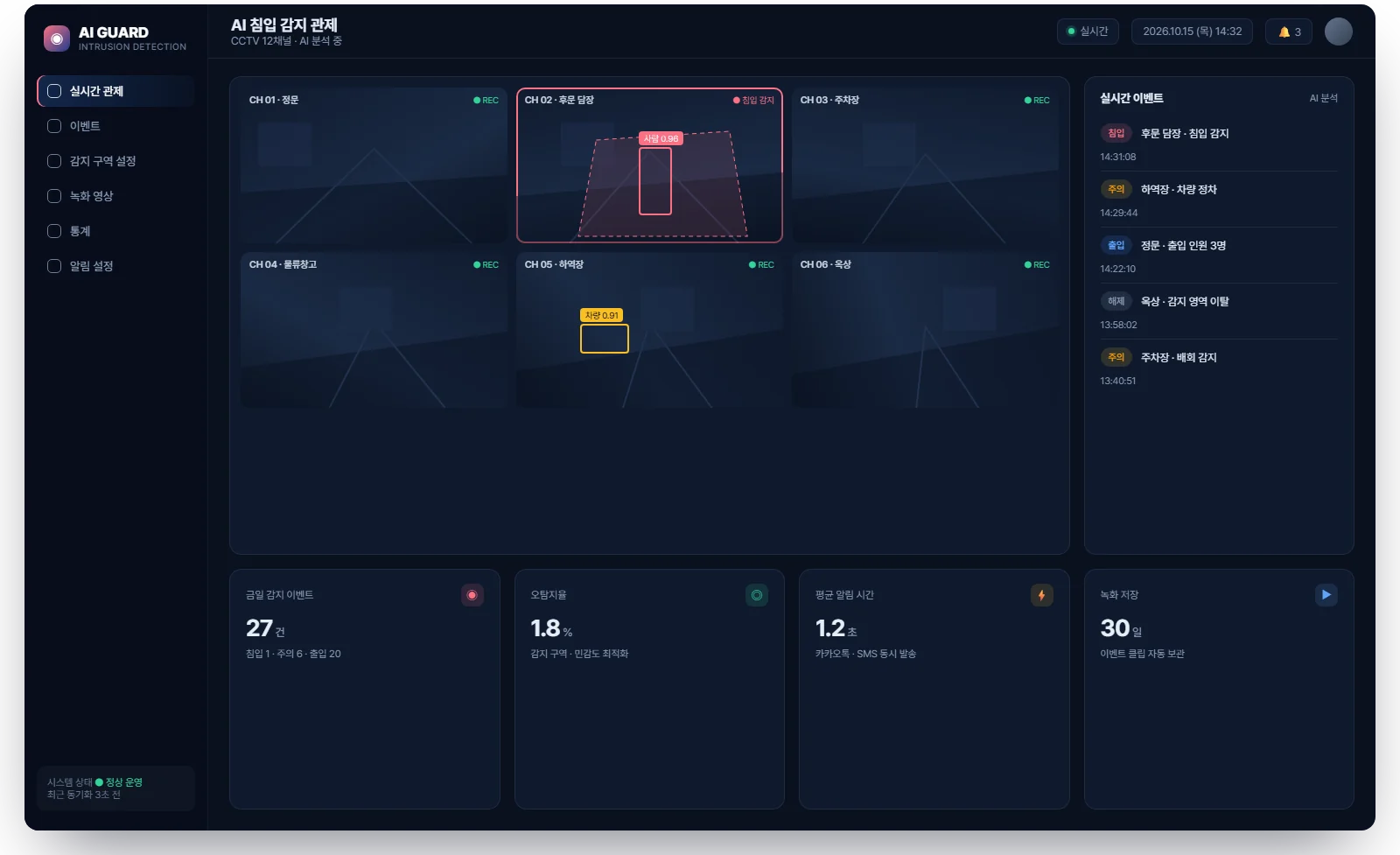This screenshot has height=855, width=1400.
Task: Open the CH 01 · 정문 camera feed
Action: pyautogui.click(x=374, y=165)
